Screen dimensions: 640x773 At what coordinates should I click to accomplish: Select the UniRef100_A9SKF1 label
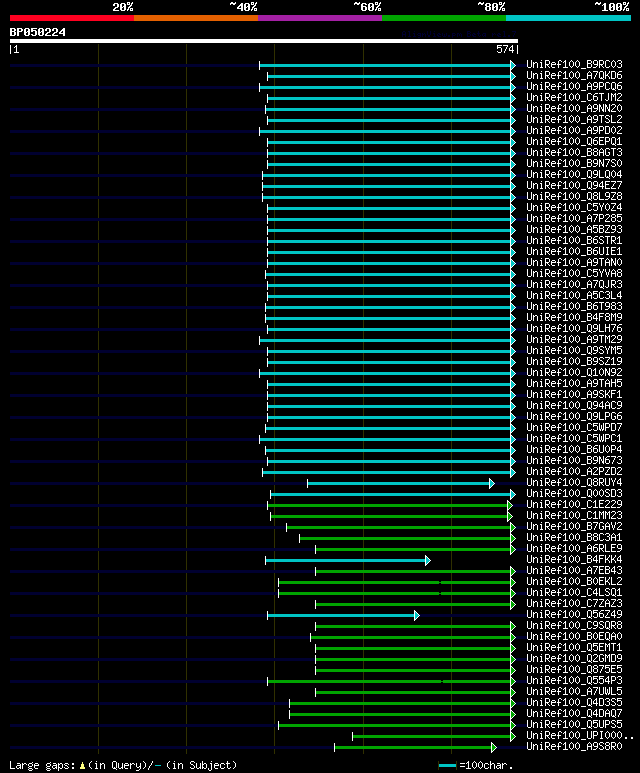(574, 394)
